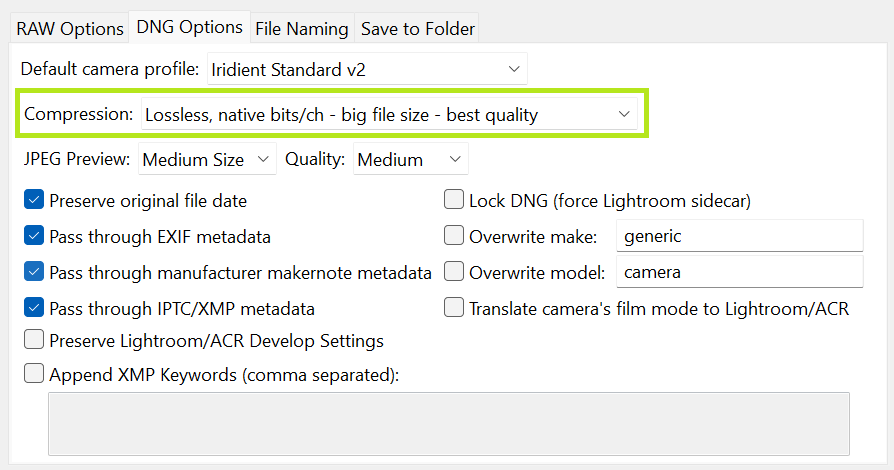Disable Pass through EXIF metadata
This screenshot has width=894, height=470.
tap(34, 237)
